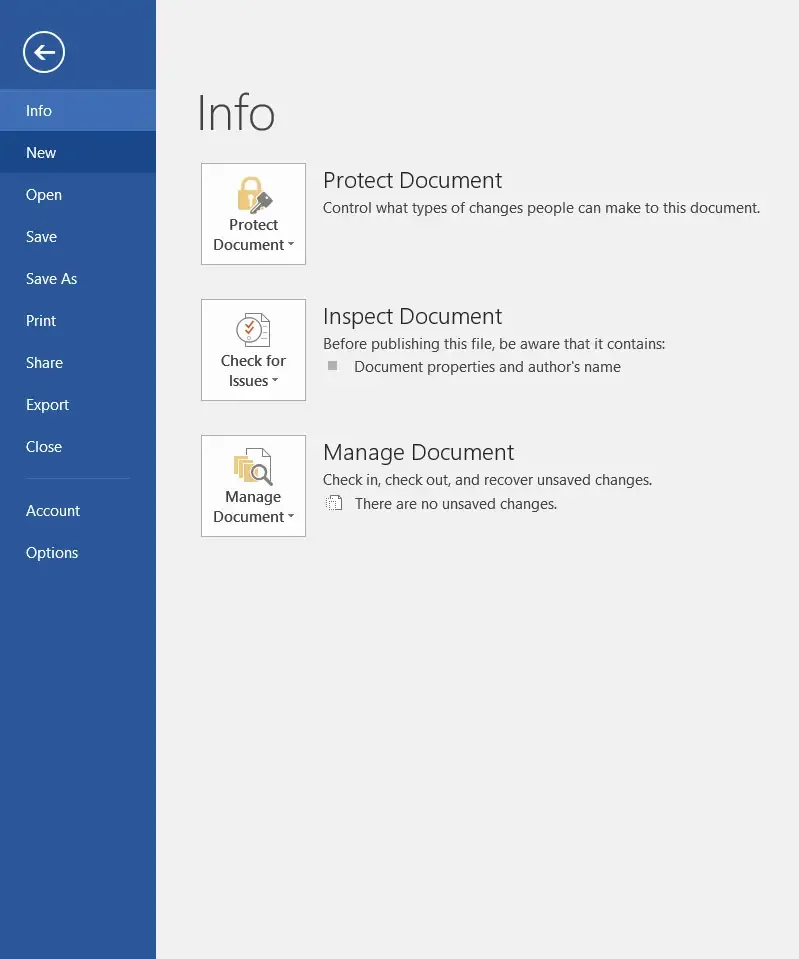Click the Protect Document heading

pyautogui.click(x=412, y=180)
